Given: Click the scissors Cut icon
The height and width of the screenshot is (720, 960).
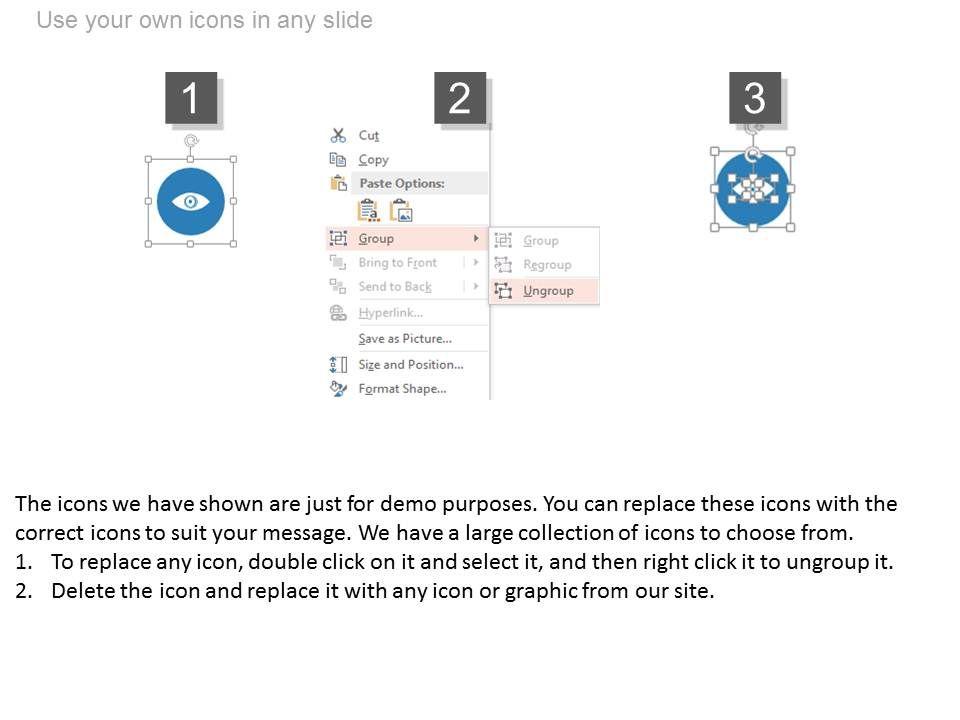Looking at the screenshot, I should tap(338, 135).
